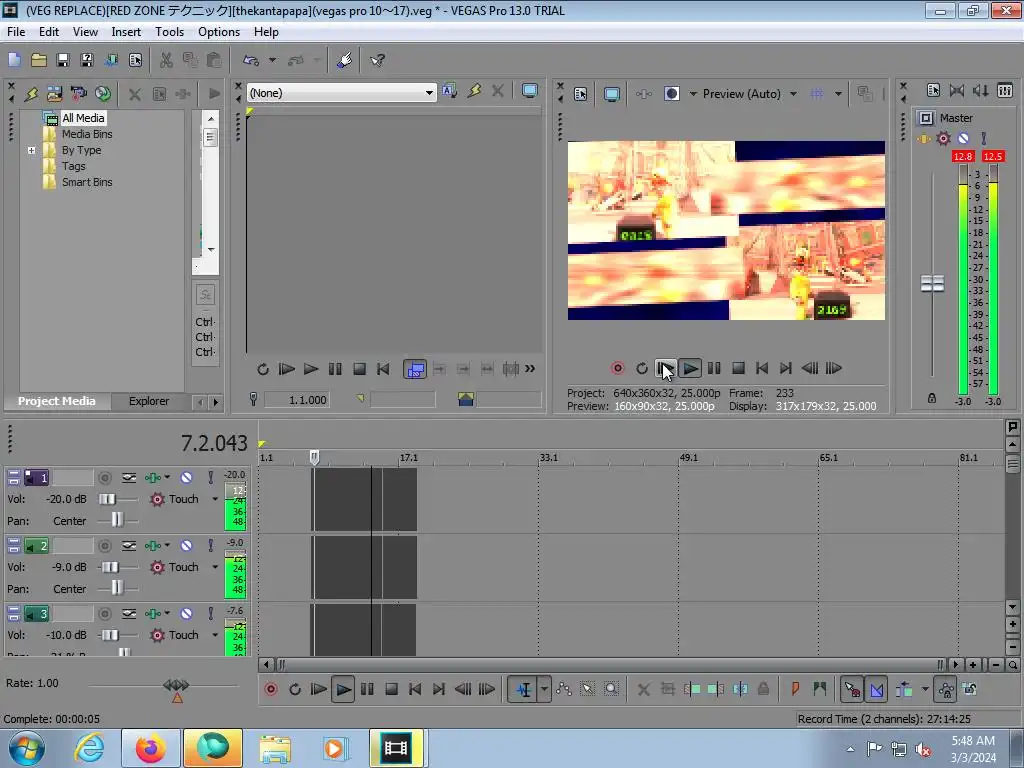Pause playback in the video preview
Viewport: 1024px width, 768px height.
tap(714, 368)
